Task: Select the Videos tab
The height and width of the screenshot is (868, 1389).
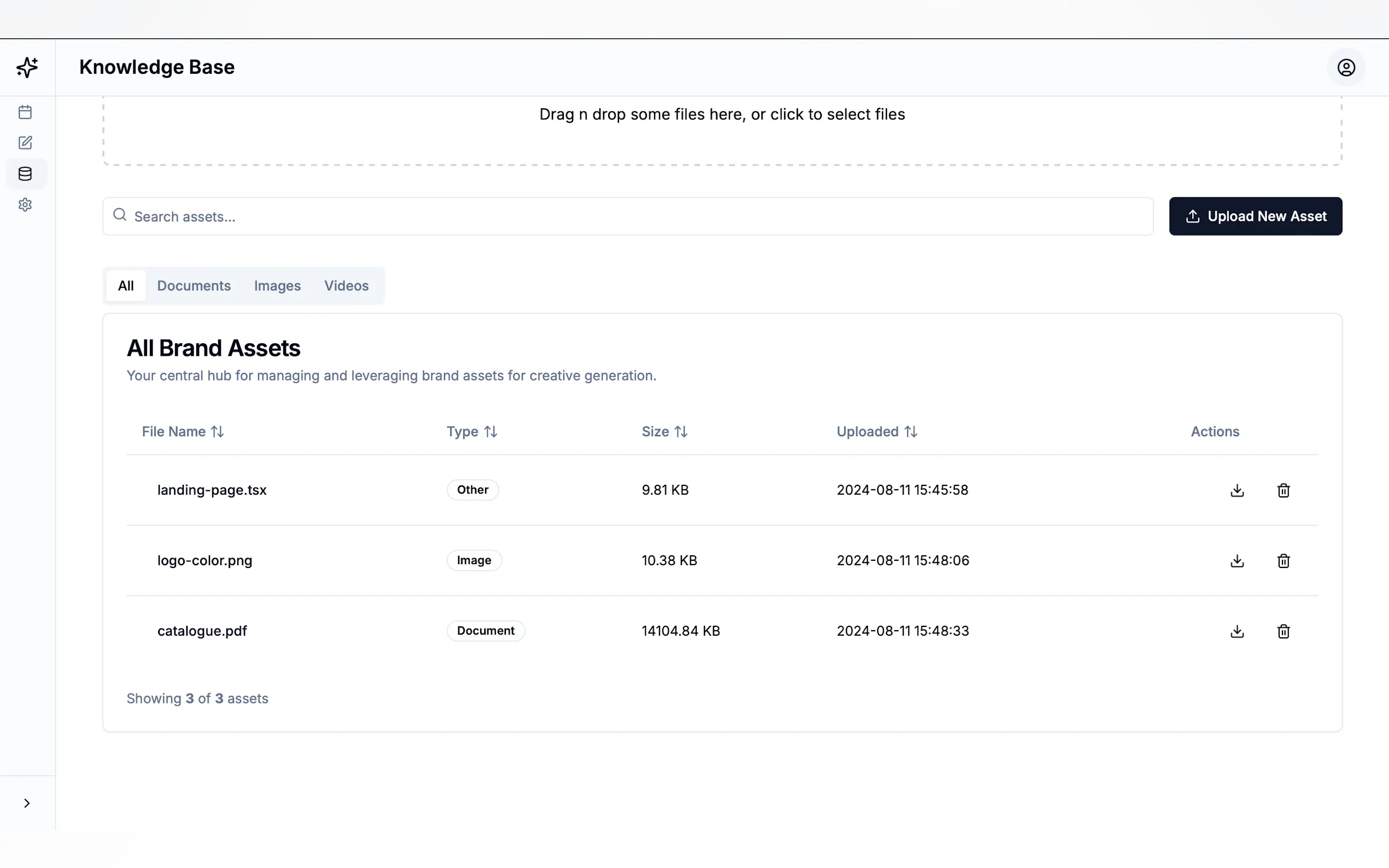Action: click(x=346, y=286)
